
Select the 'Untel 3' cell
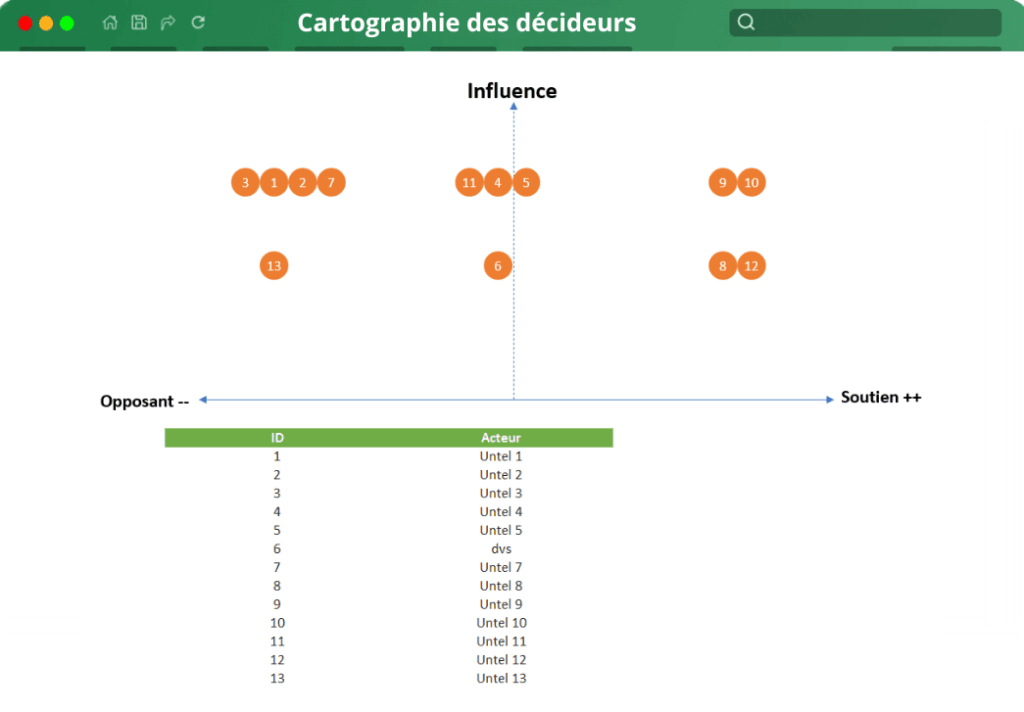501,493
